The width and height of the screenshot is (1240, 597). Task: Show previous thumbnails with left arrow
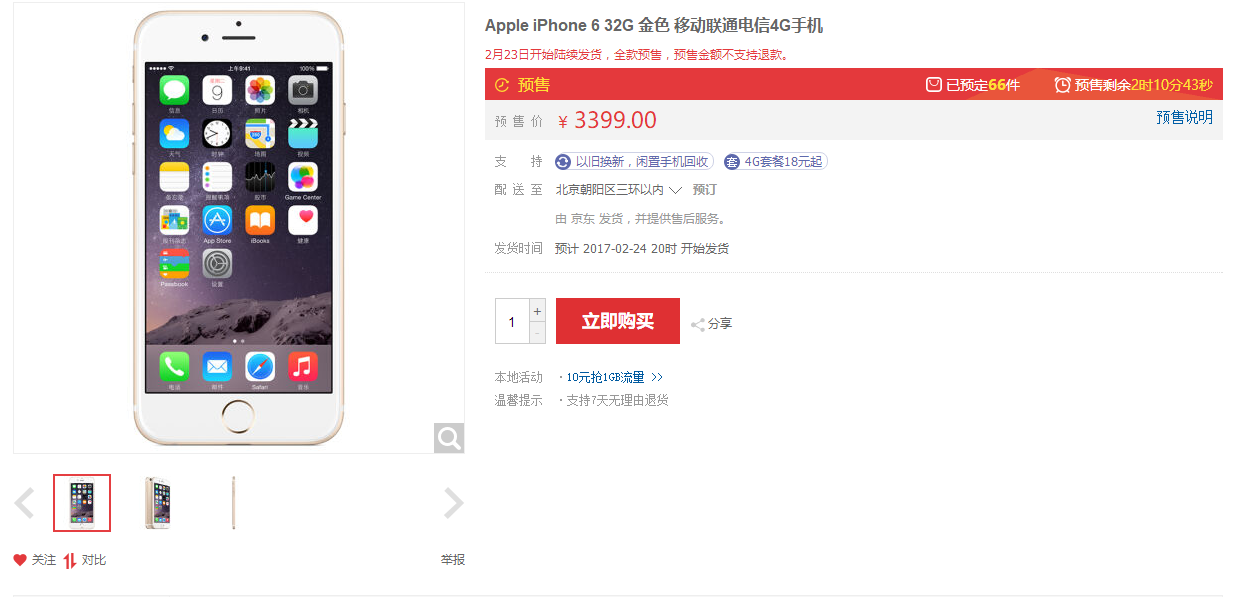click(x=25, y=503)
